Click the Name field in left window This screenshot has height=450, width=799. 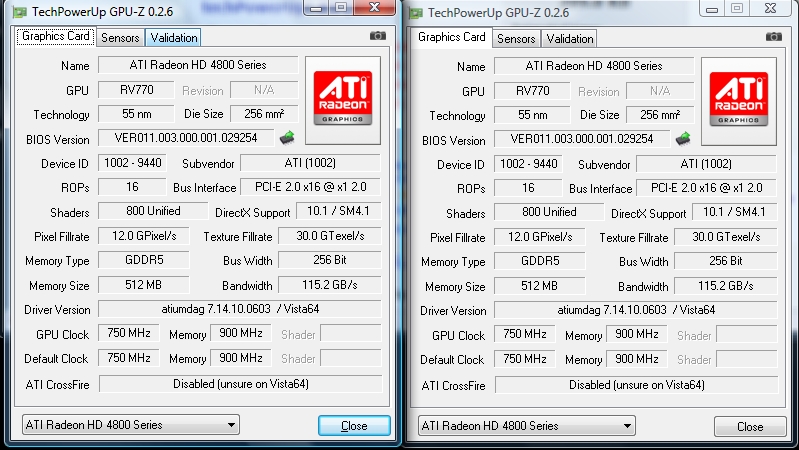click(198, 65)
